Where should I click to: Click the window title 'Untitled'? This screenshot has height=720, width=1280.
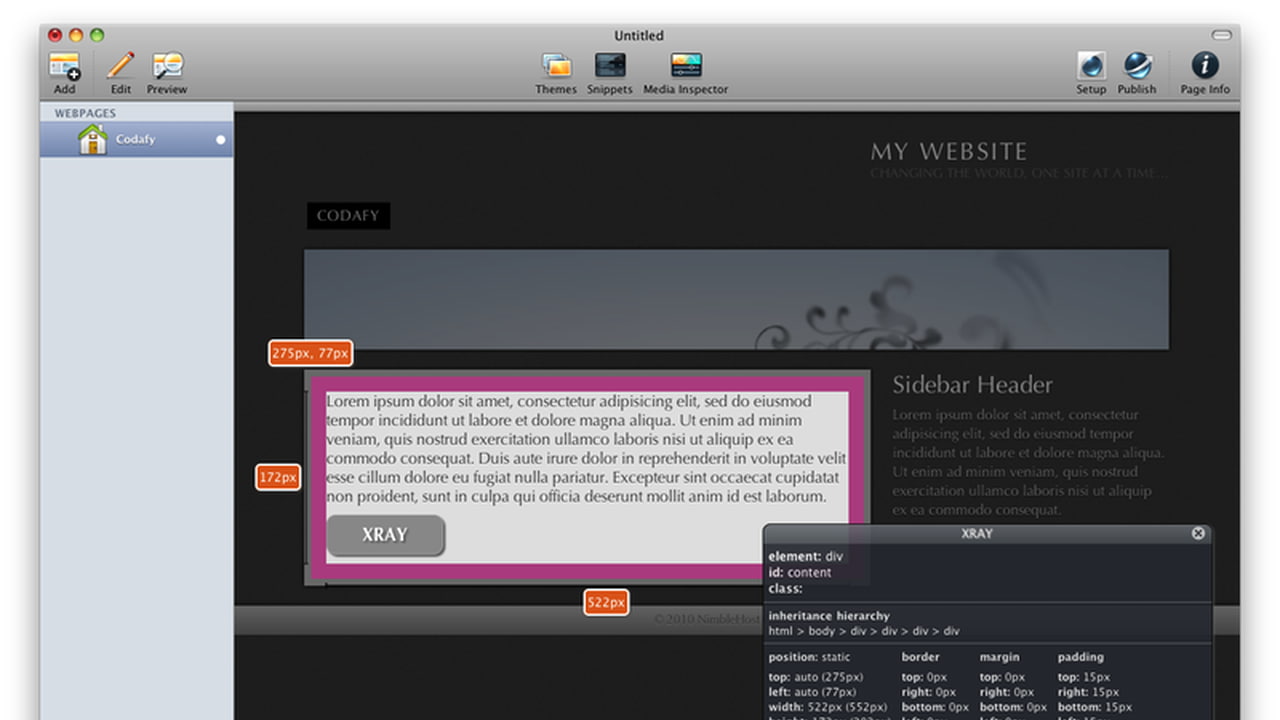639,36
